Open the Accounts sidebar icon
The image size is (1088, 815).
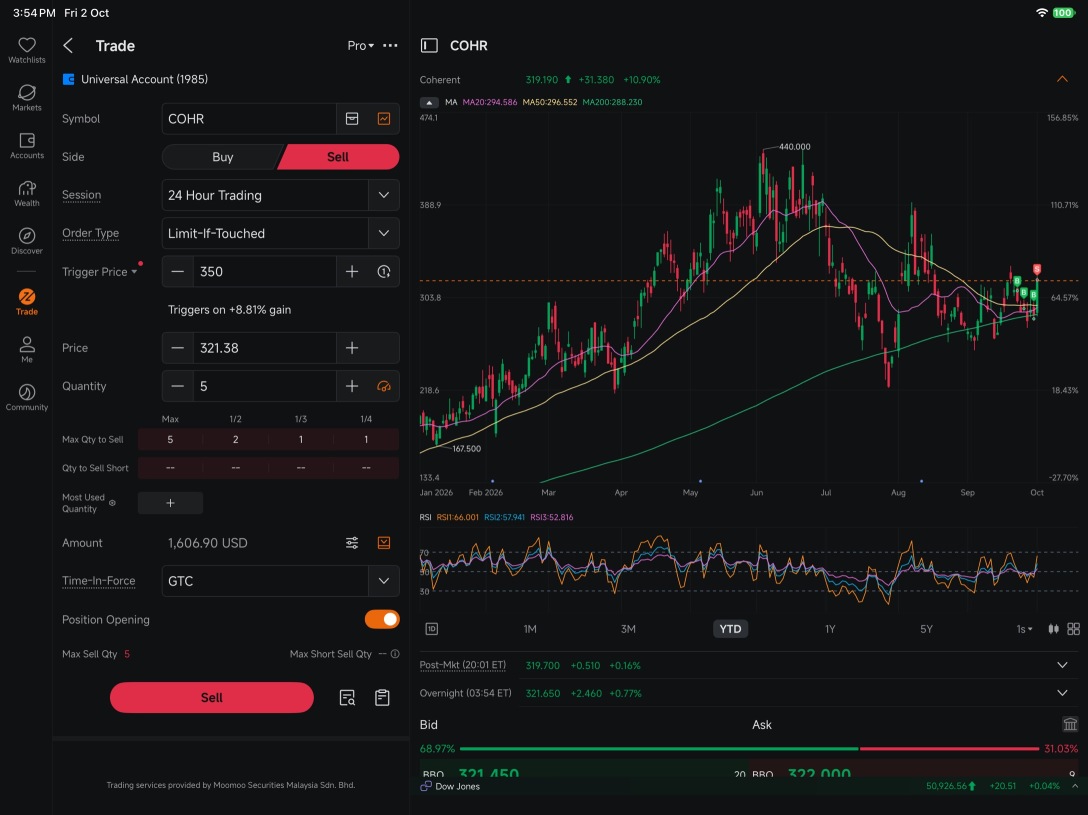(x=26, y=146)
